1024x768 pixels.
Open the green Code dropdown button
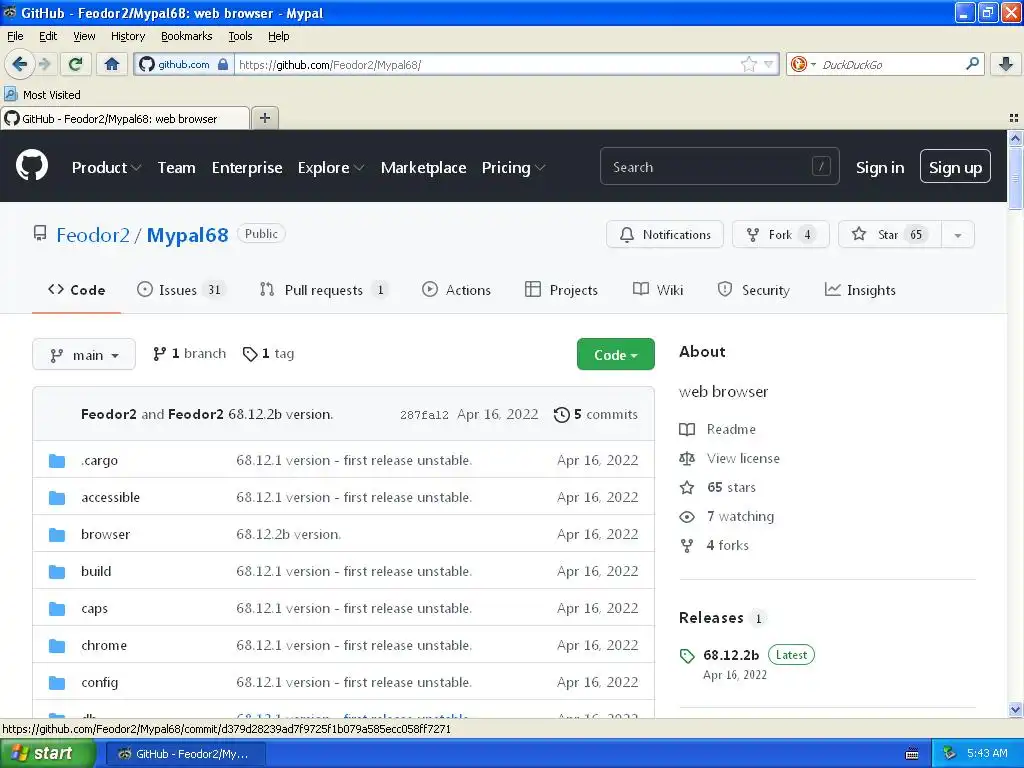pyautogui.click(x=615, y=354)
